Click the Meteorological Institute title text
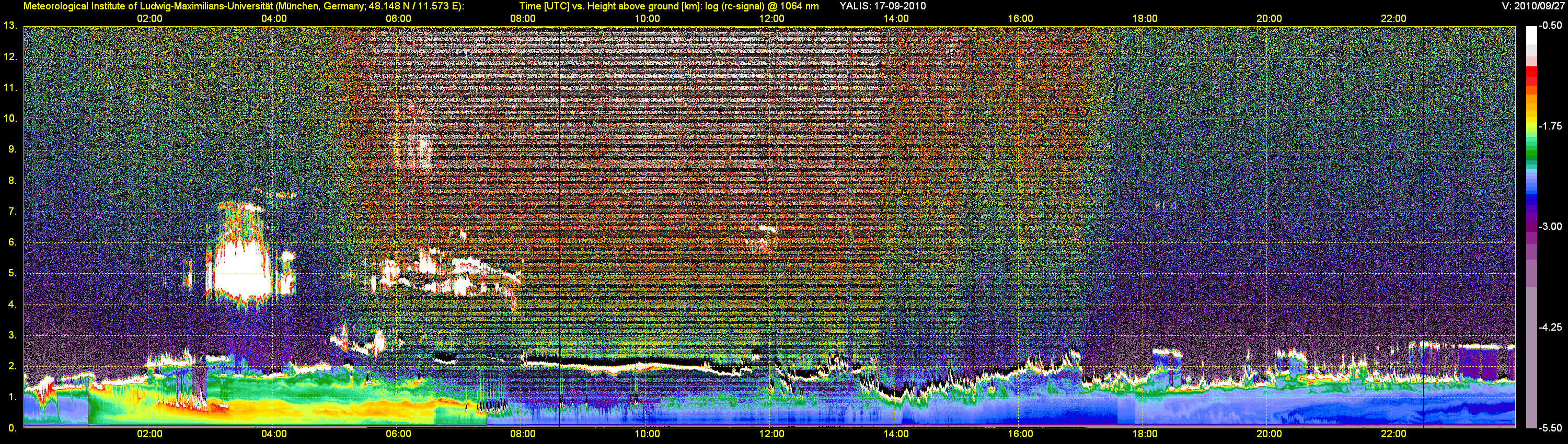Viewport: 1568px width, 444px height. 244,6
